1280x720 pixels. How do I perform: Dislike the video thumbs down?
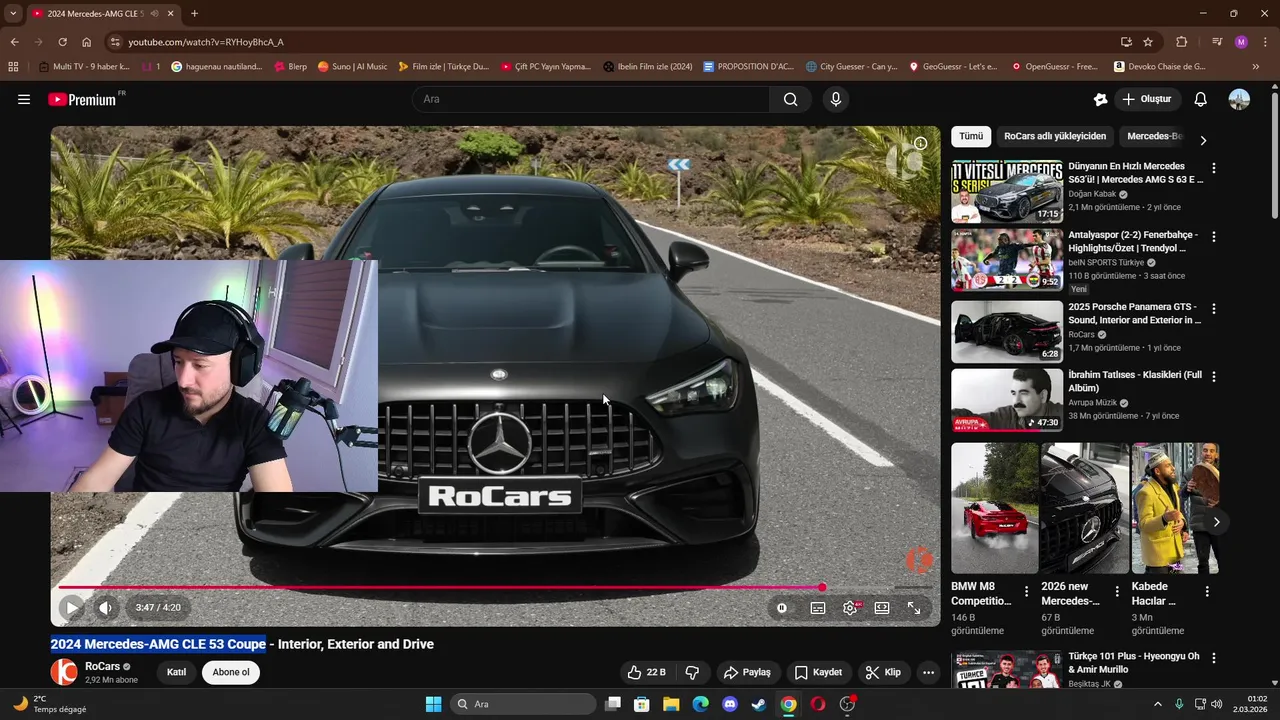click(x=692, y=672)
